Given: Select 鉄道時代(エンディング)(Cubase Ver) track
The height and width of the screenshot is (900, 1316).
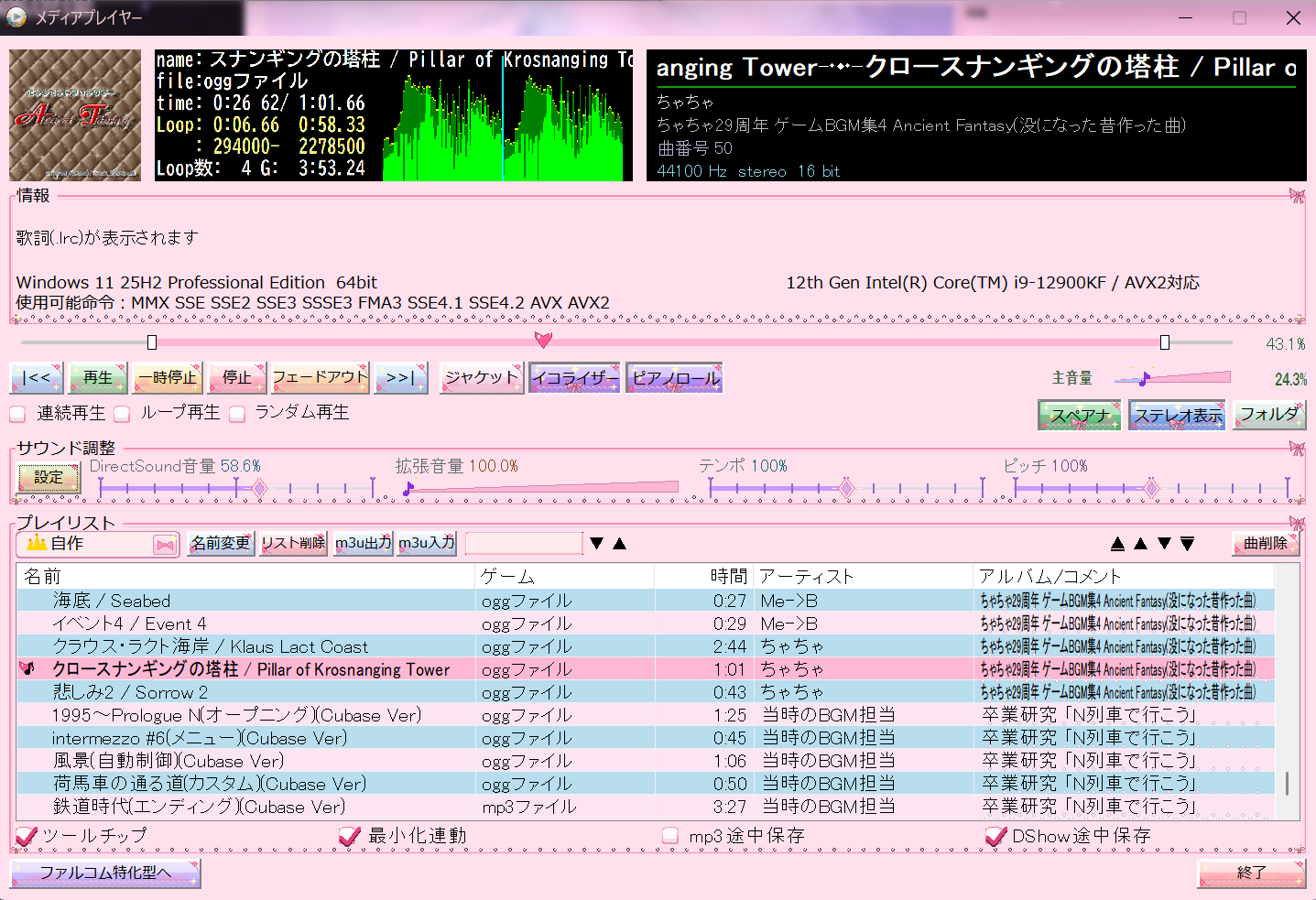Looking at the screenshot, I should pos(646,807).
